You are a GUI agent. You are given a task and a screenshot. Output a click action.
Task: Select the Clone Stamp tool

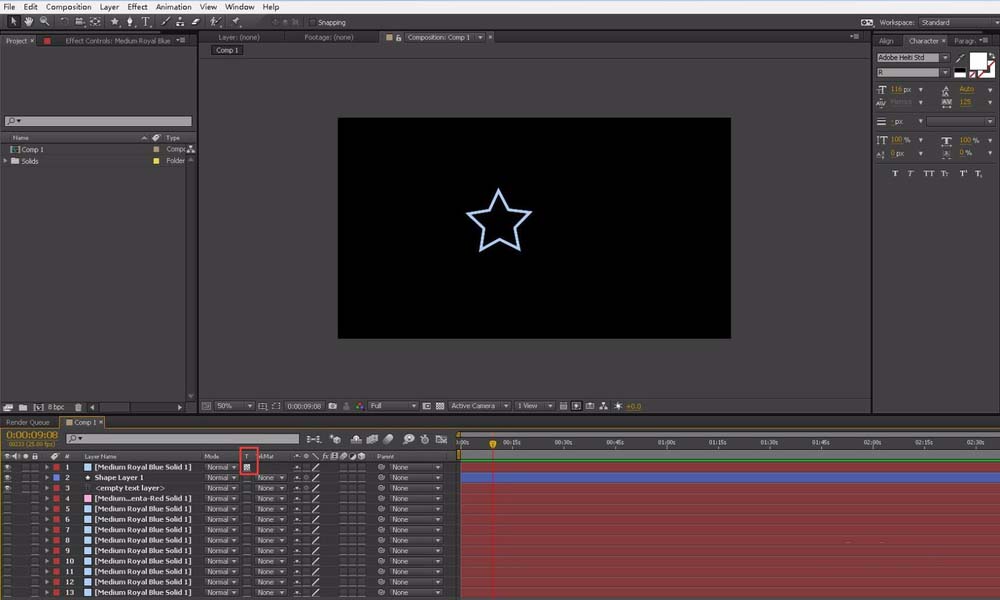pos(180,22)
